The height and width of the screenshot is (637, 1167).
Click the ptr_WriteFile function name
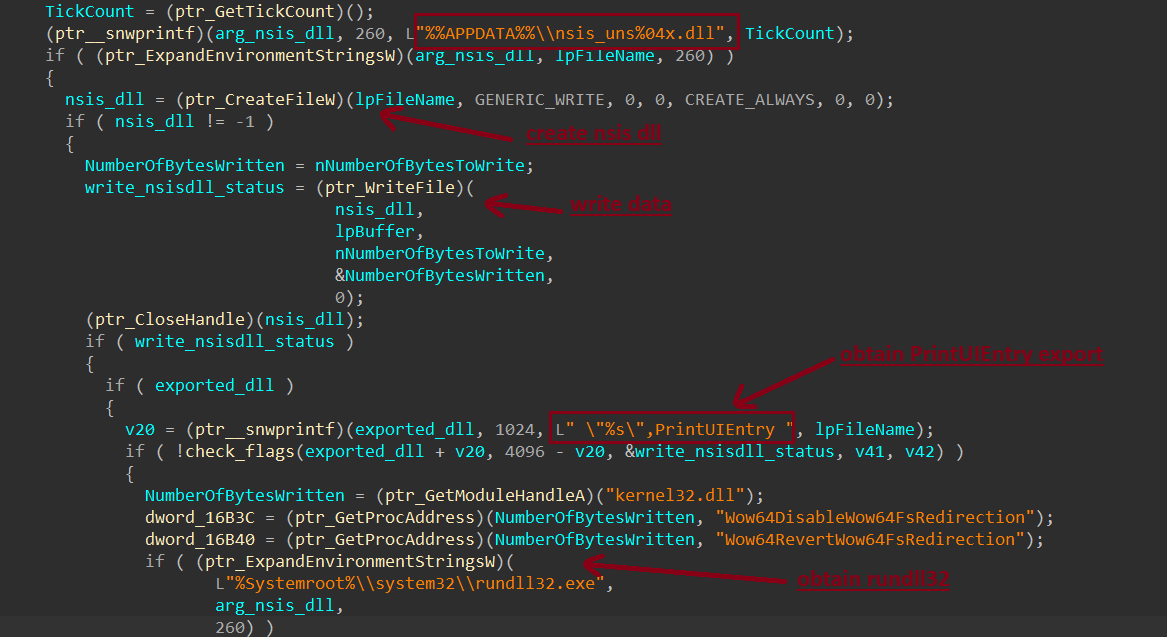pos(390,188)
